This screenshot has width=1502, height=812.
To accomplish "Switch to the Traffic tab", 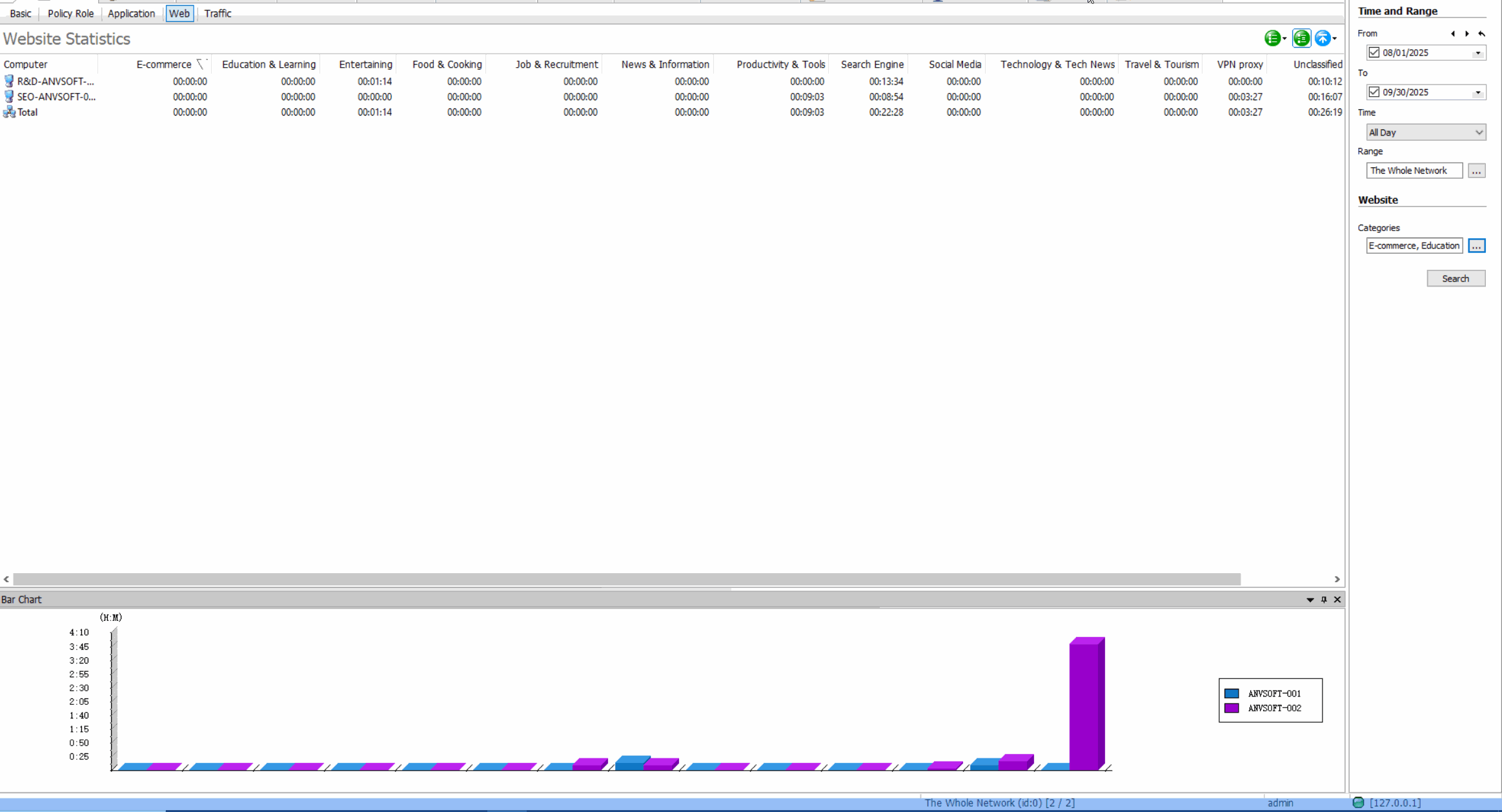I will pyautogui.click(x=218, y=13).
